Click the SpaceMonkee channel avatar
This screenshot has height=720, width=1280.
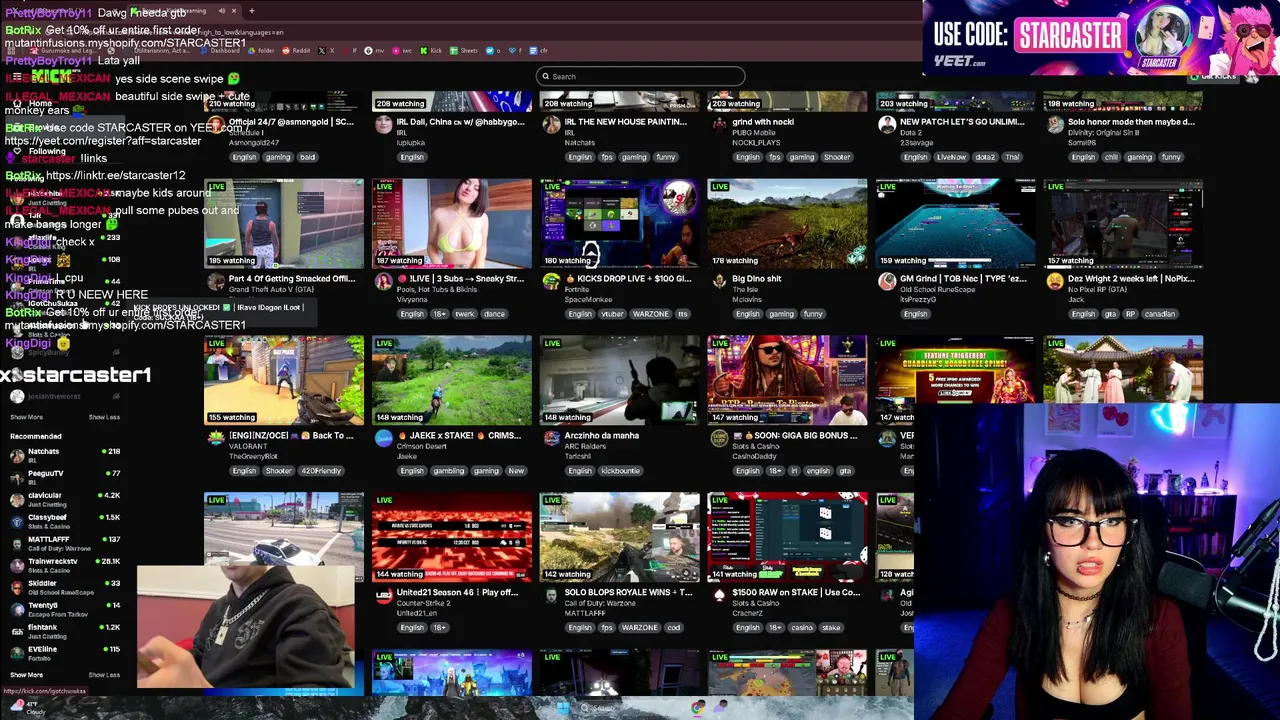pyautogui.click(x=551, y=281)
